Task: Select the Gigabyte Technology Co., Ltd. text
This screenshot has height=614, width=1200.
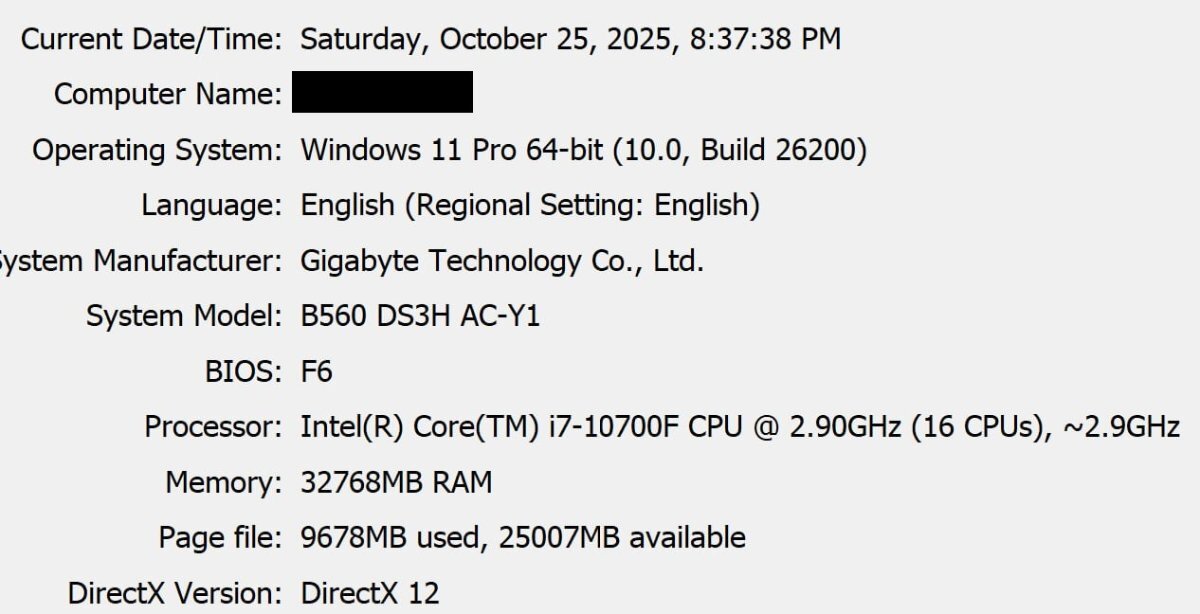Action: pos(502,262)
